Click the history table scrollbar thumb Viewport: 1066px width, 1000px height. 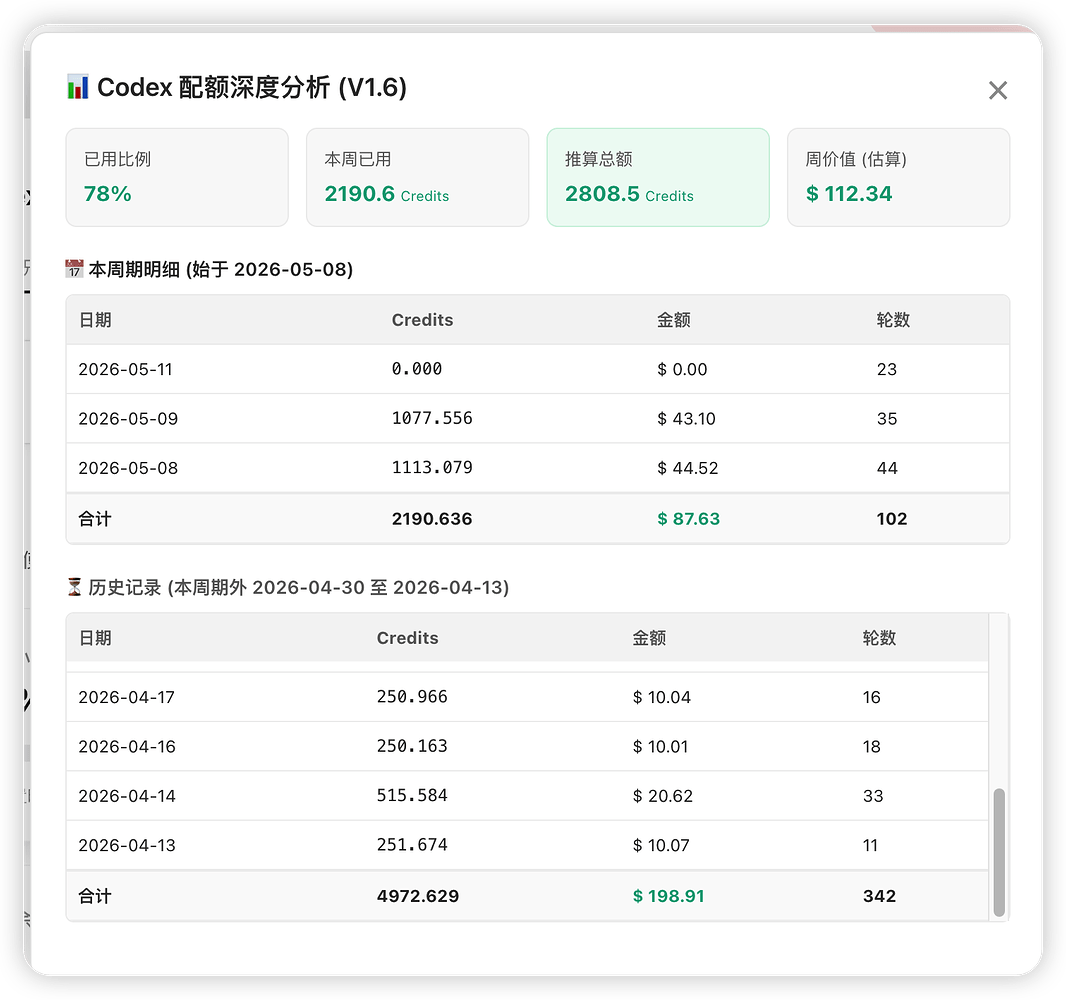click(999, 852)
